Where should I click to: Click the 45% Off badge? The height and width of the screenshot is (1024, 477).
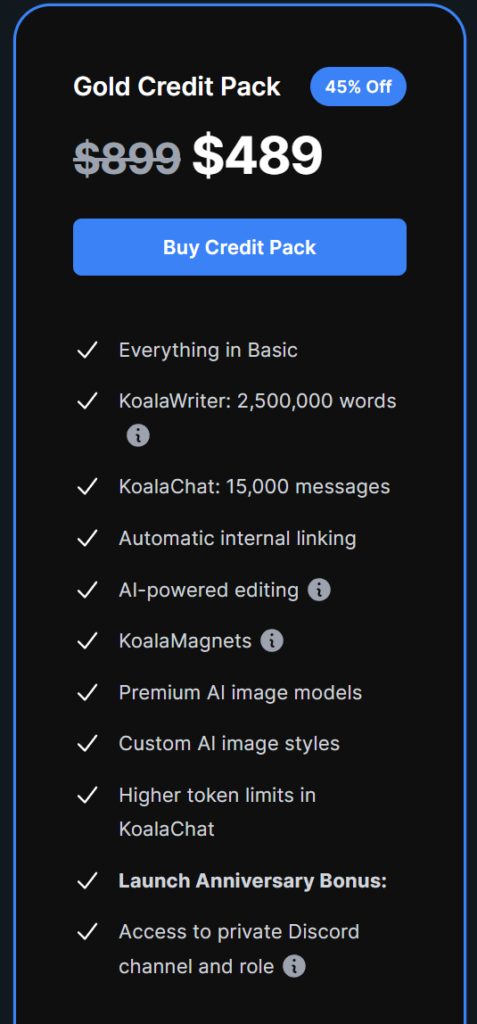coord(358,87)
